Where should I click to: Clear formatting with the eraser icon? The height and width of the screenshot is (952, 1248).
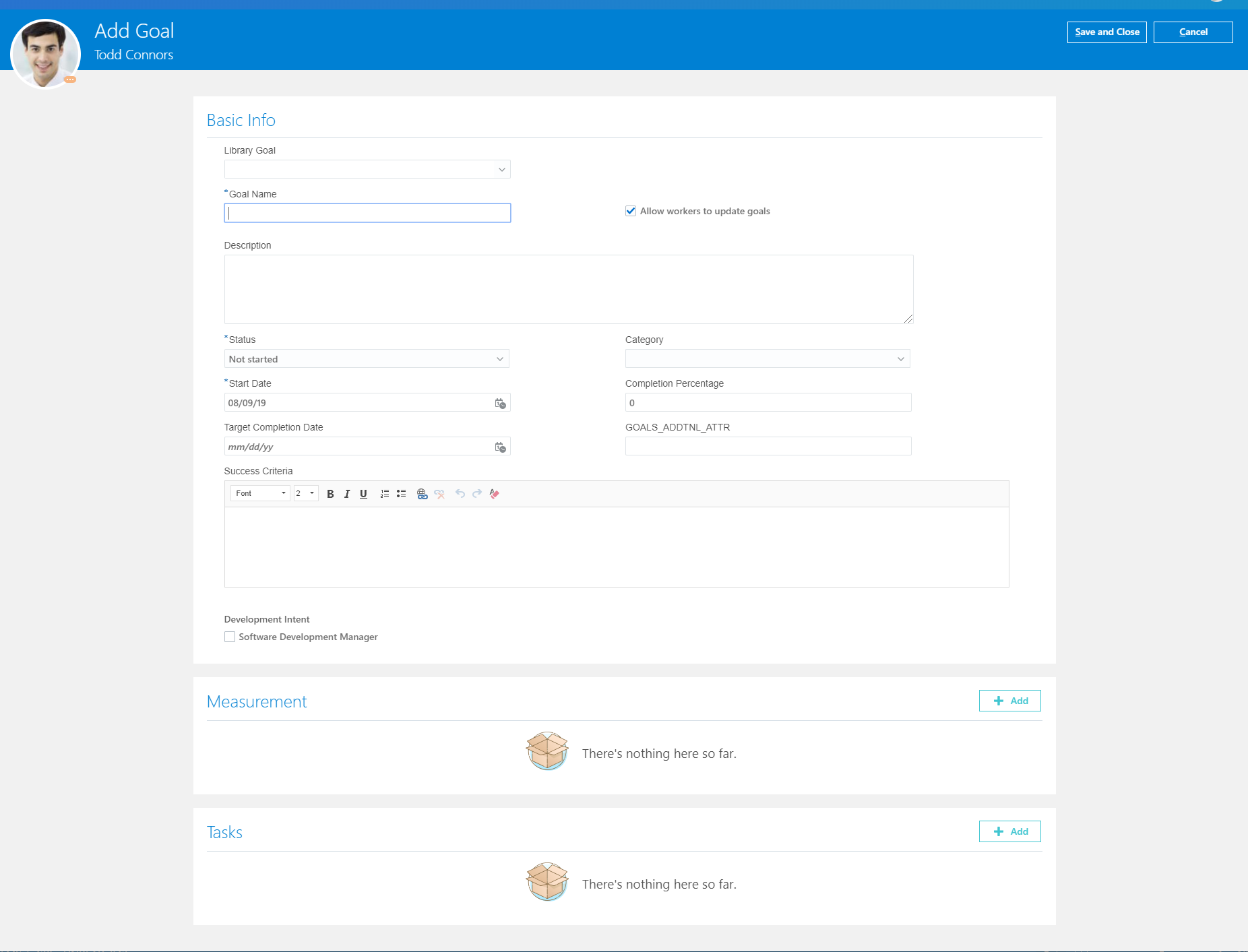[x=494, y=493]
